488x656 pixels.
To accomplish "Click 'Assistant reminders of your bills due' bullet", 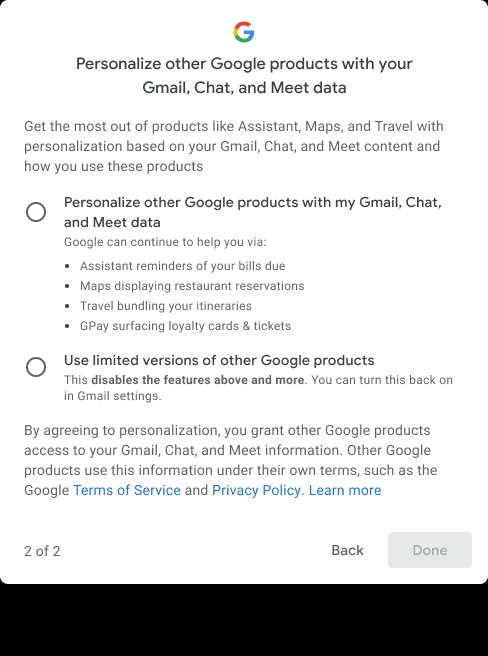I will [x=182, y=266].
